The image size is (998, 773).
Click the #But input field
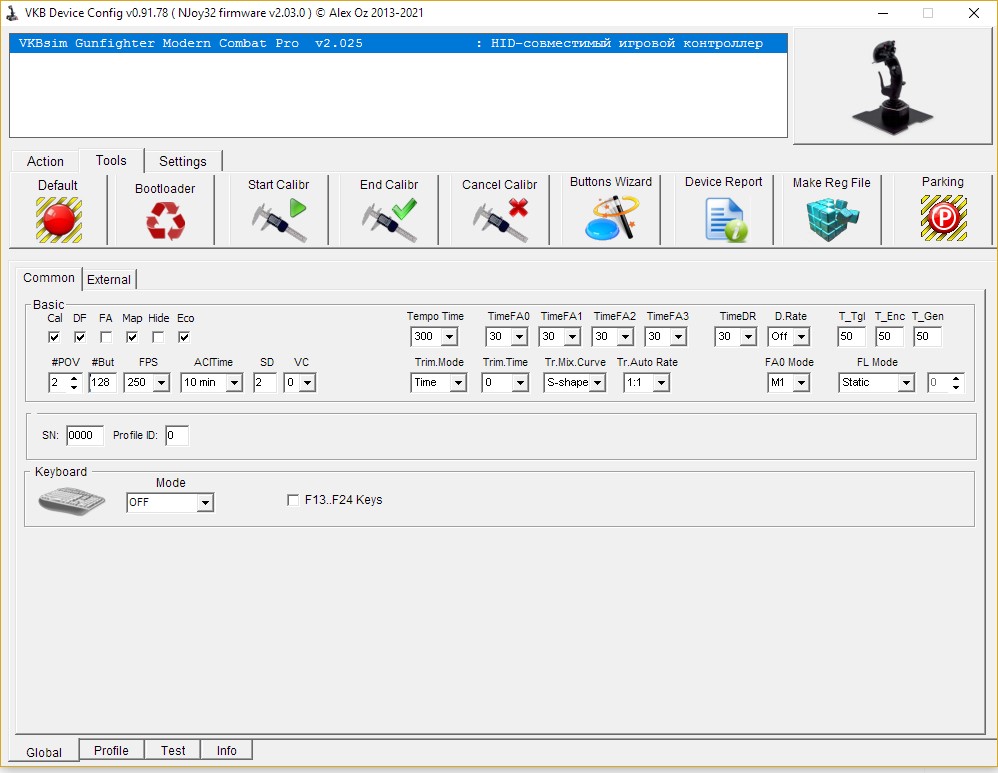(x=102, y=383)
